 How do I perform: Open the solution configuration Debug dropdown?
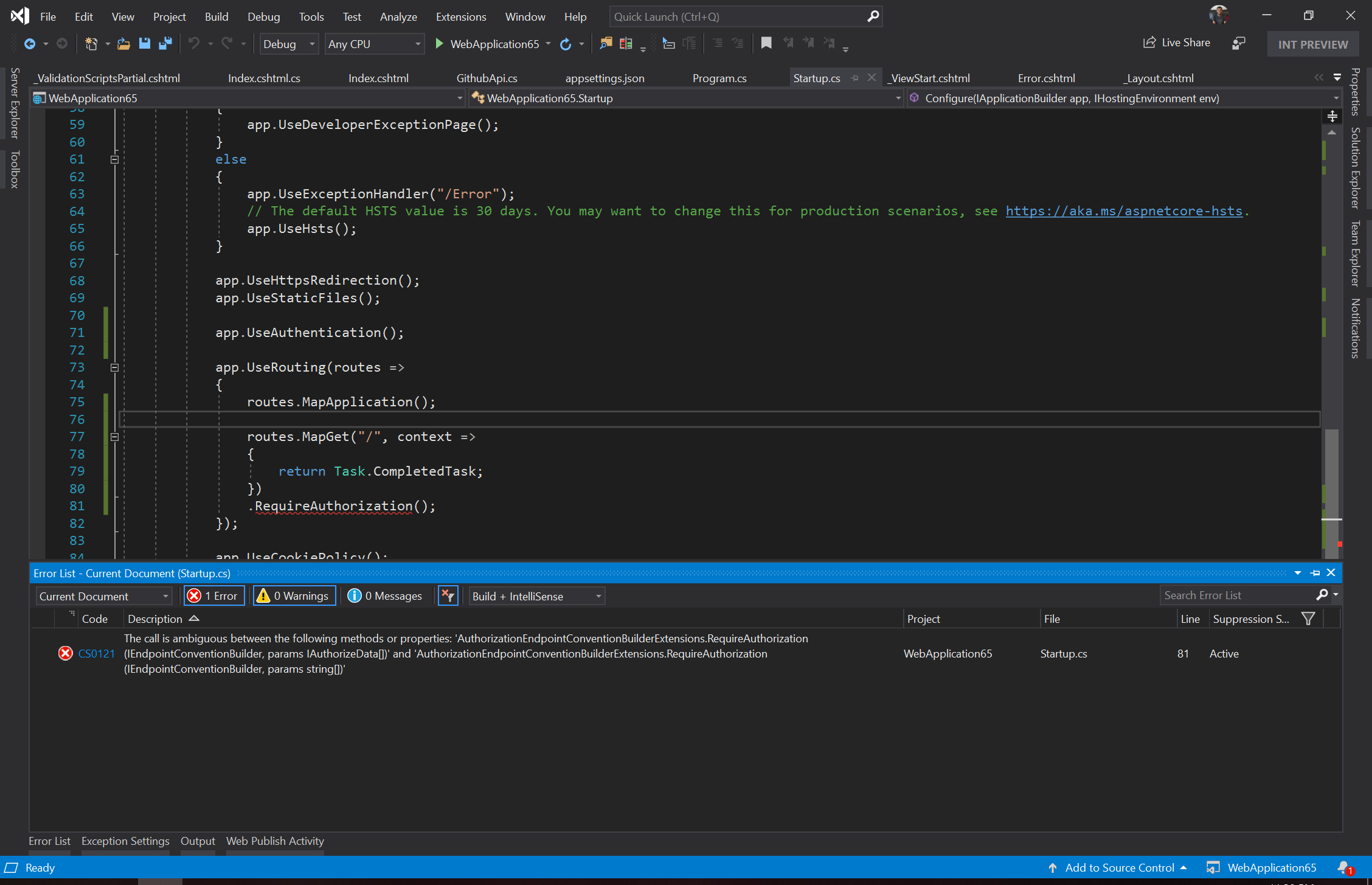pos(288,44)
